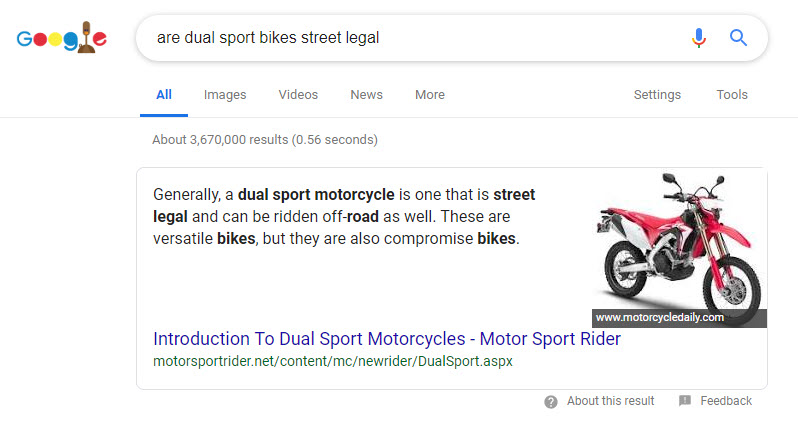Viewport: 798px width, 422px height.
Task: Click the www.motorcycledaily.com image caption
Action: point(659,318)
